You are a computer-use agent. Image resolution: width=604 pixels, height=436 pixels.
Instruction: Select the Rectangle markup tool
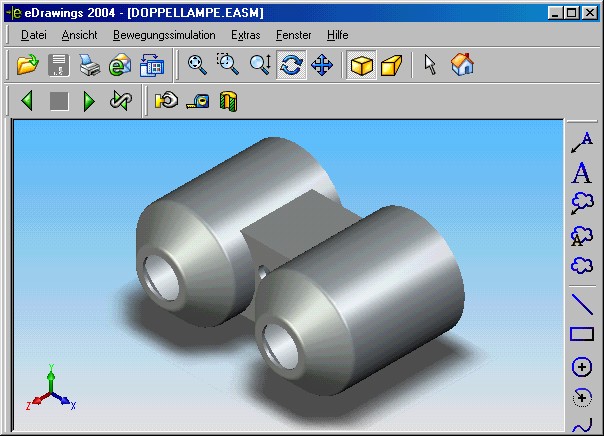point(582,334)
